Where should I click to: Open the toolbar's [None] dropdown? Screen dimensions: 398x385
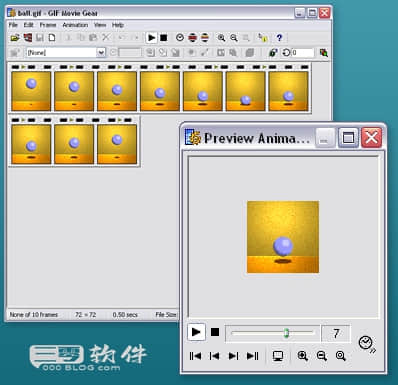(x=101, y=52)
